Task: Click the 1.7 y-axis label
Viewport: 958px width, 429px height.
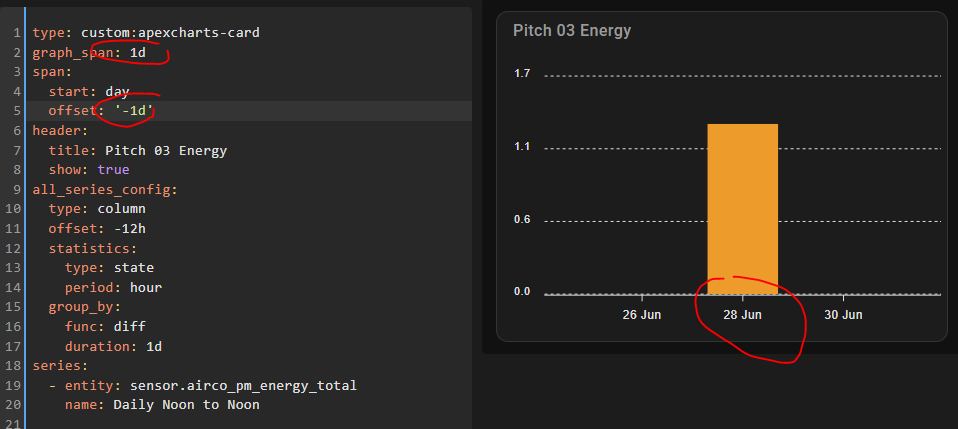Action: (522, 75)
